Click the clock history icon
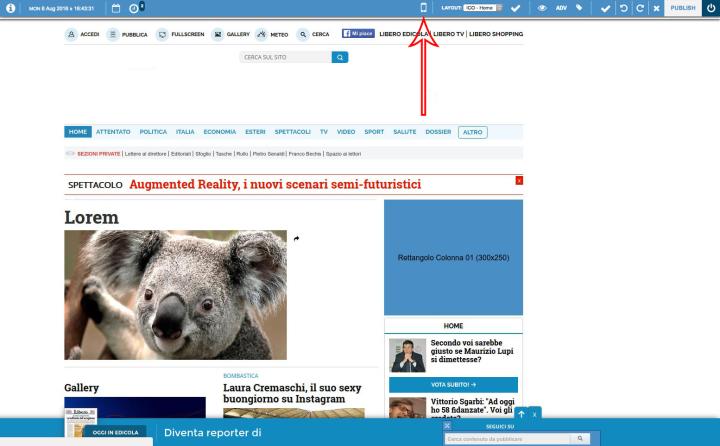Viewport: 720px width, 446px height. click(x=134, y=8)
